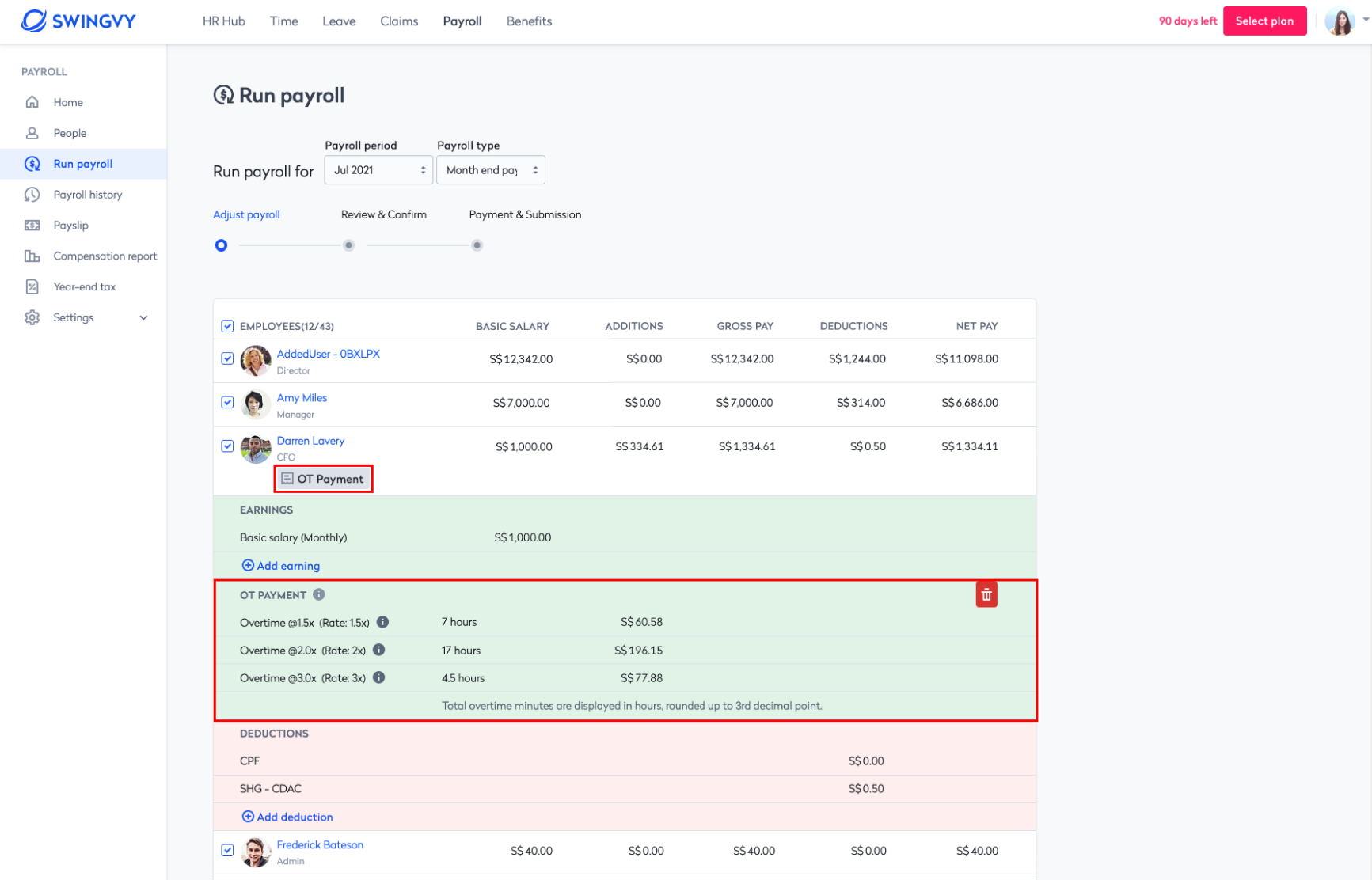Click plus icon beside Add deduction
The width and height of the screenshot is (1372, 880).
pos(248,816)
